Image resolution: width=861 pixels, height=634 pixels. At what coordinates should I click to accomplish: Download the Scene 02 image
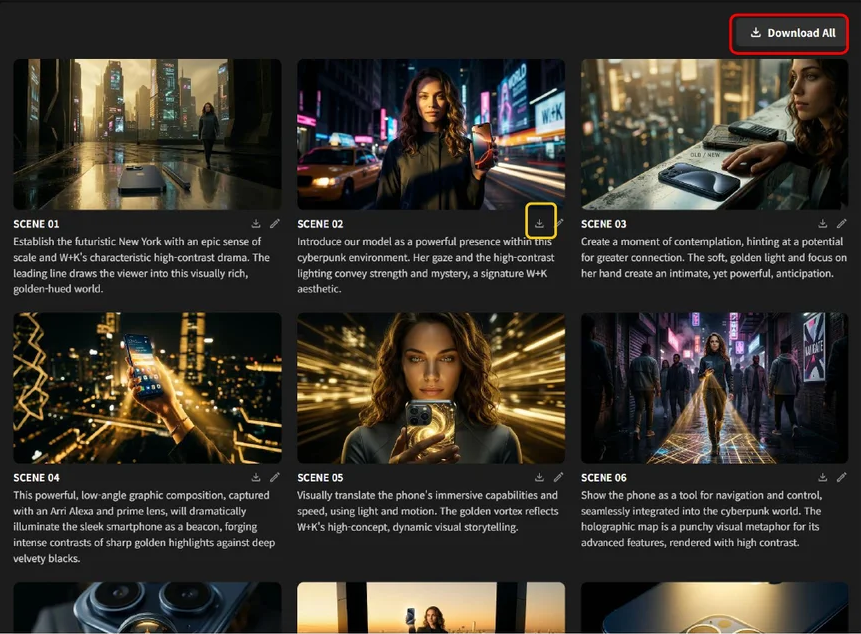[540, 223]
